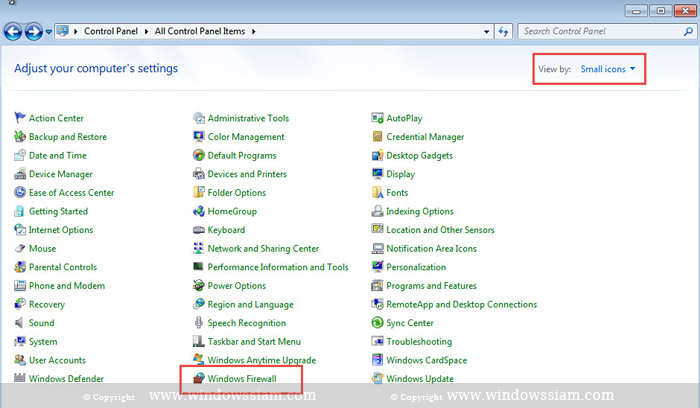Open the User Accounts link
This screenshot has height=408, width=700.
[x=57, y=360]
